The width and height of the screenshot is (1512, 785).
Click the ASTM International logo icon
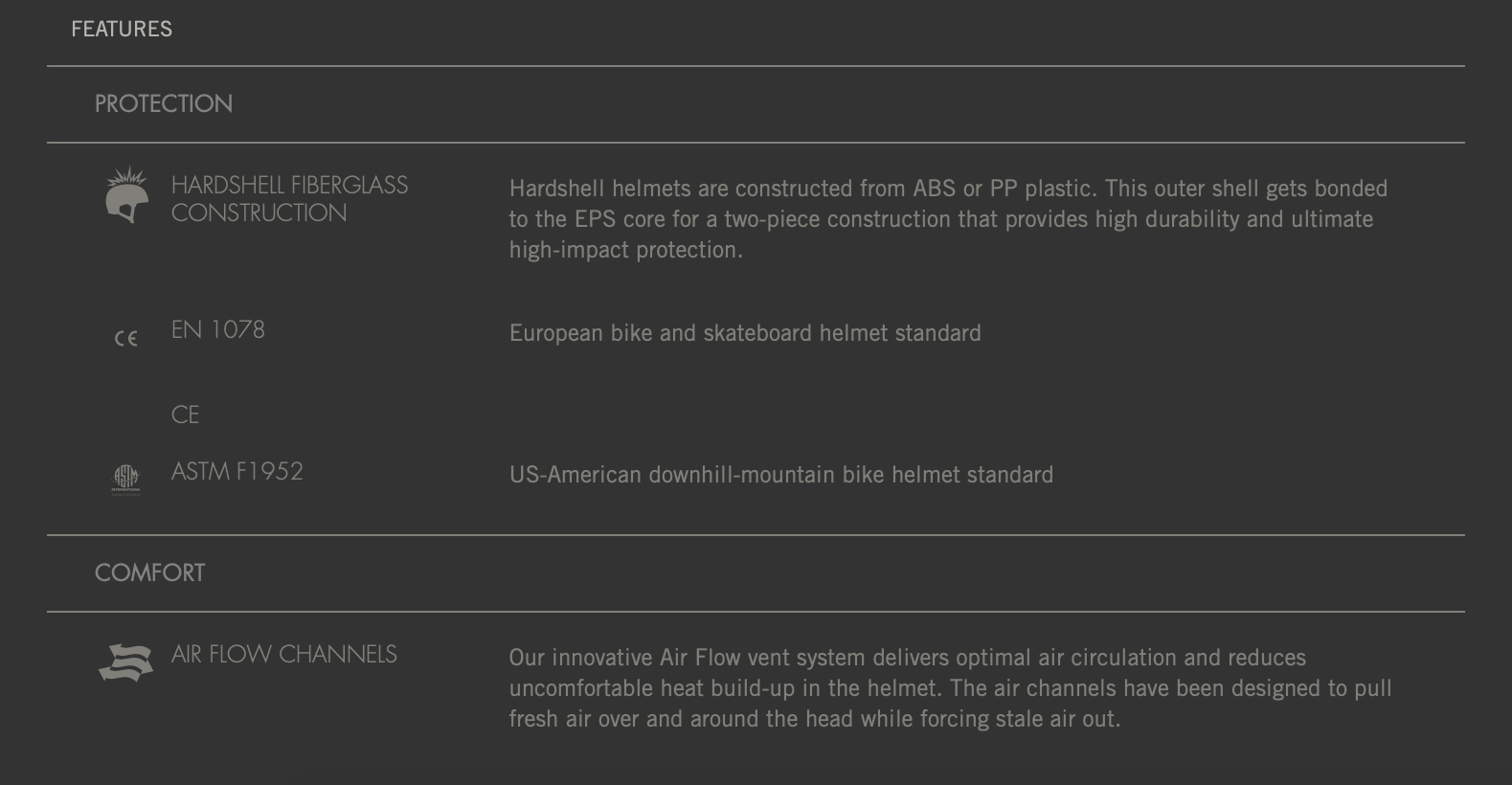coord(126,479)
